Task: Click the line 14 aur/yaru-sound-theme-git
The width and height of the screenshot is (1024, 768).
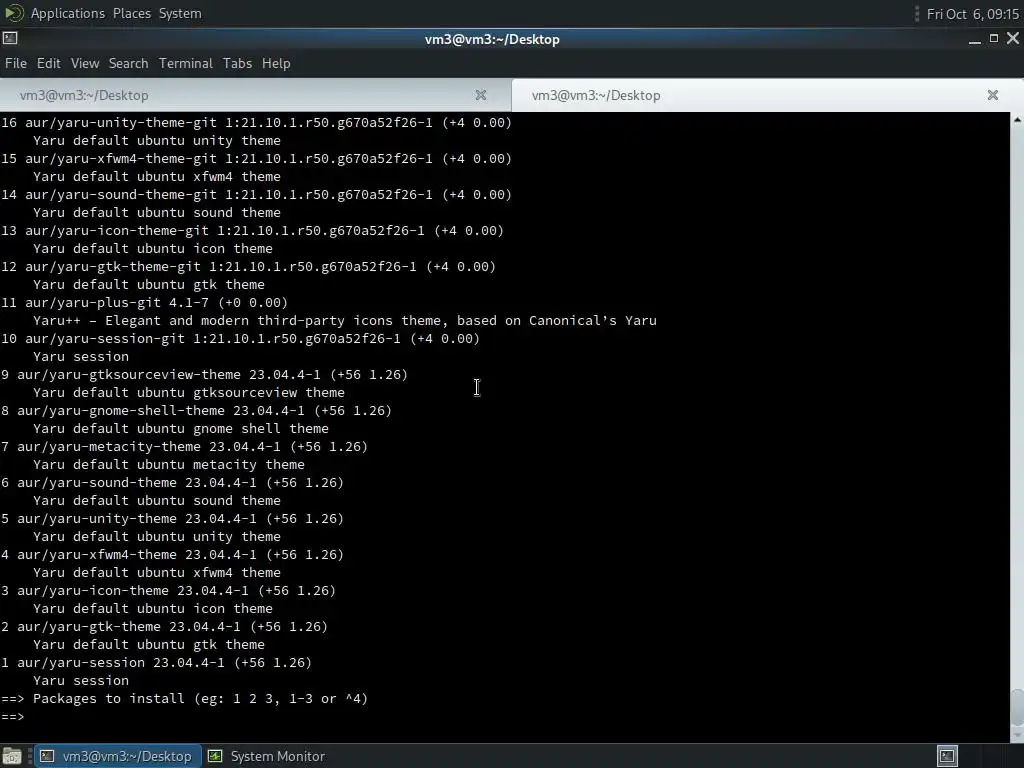Action: pos(256,194)
